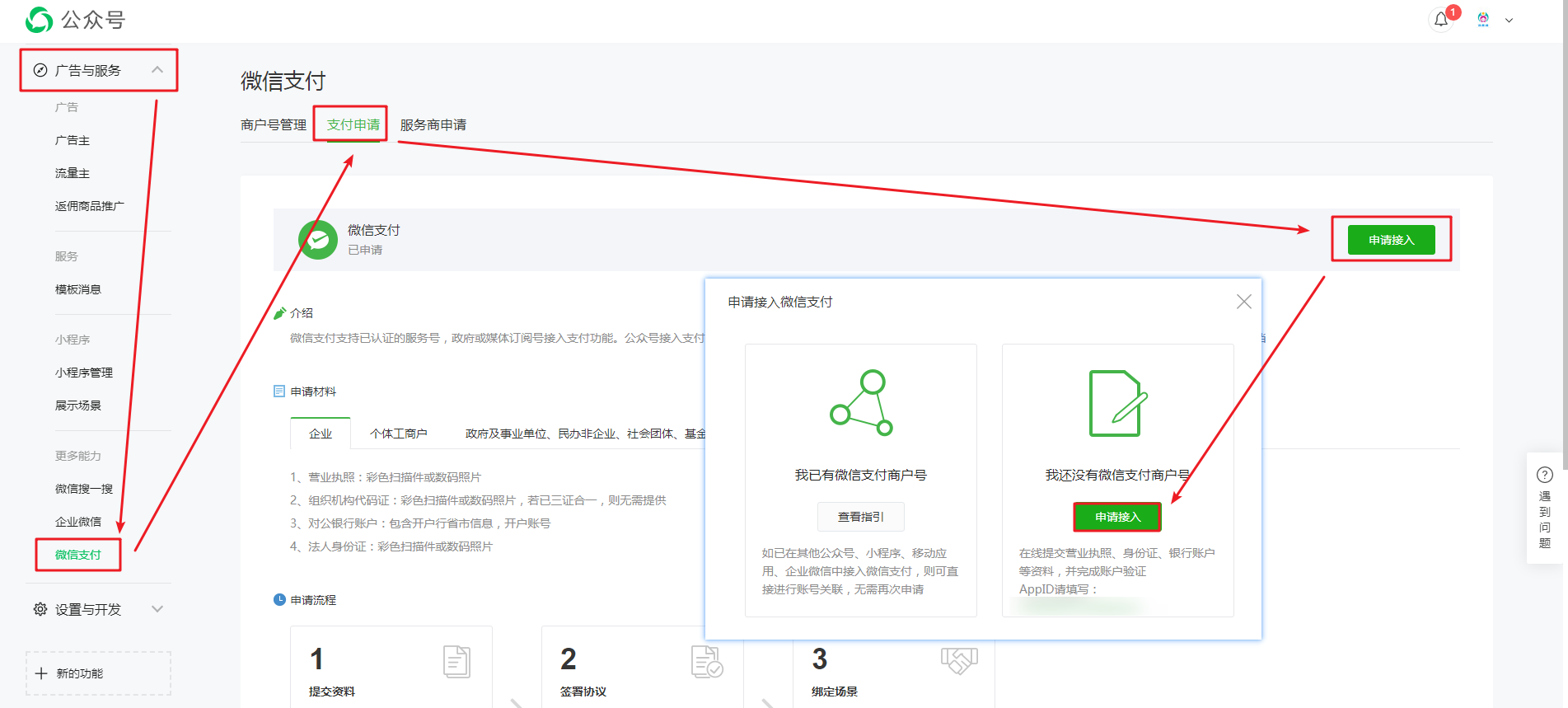Viewport: 1568px width, 708px height.
Task: Collapse the 广告与服务 section chevron
Action: [x=157, y=70]
